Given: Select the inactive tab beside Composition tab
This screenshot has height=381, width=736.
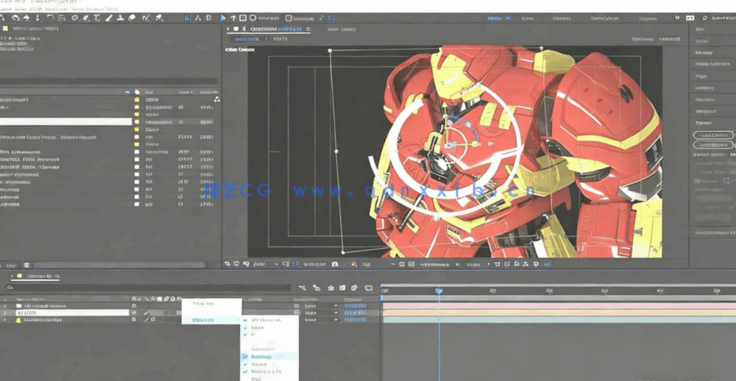Looking at the screenshot, I should tap(341, 29).
